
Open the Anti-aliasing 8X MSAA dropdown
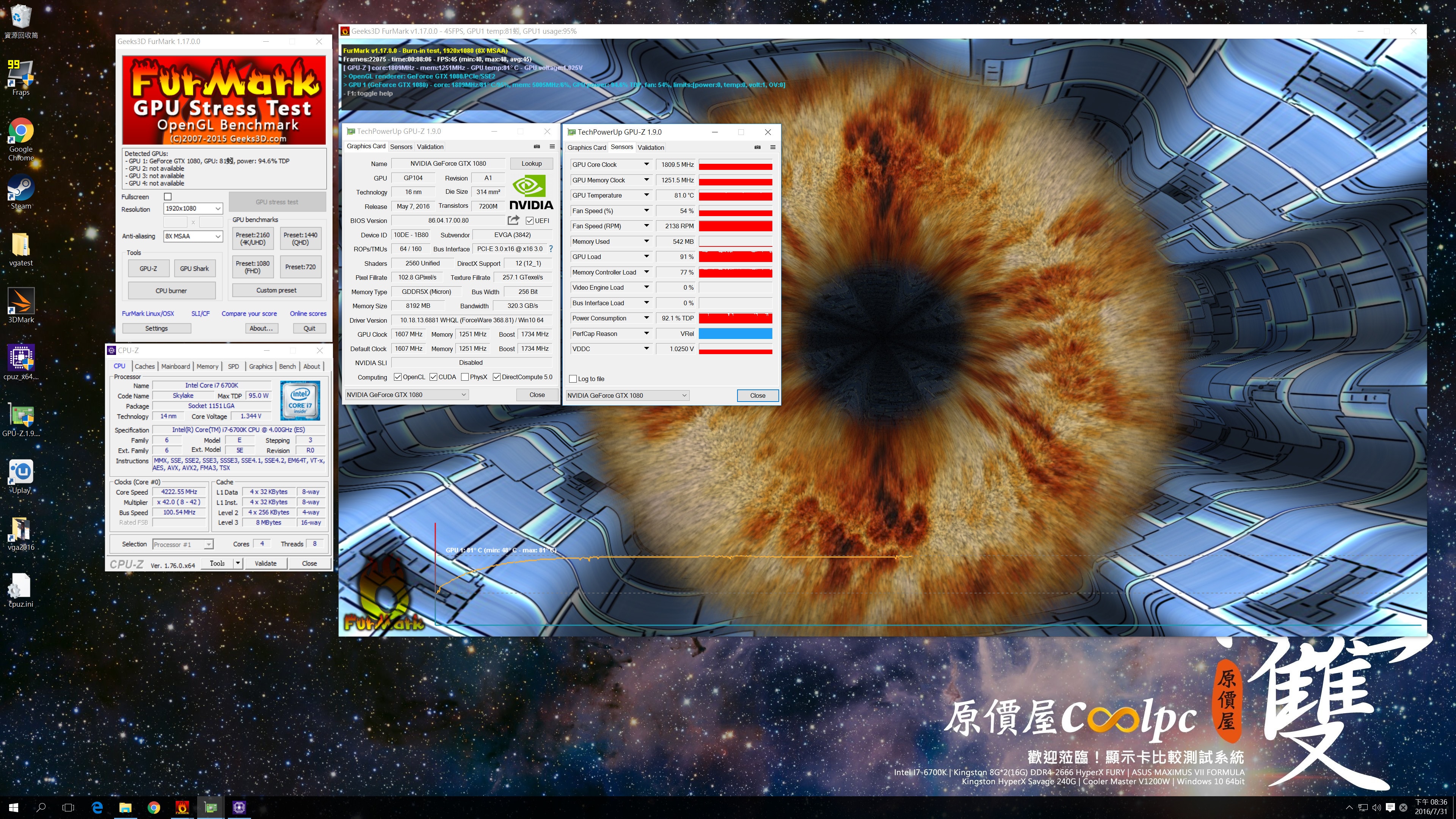pos(193,236)
